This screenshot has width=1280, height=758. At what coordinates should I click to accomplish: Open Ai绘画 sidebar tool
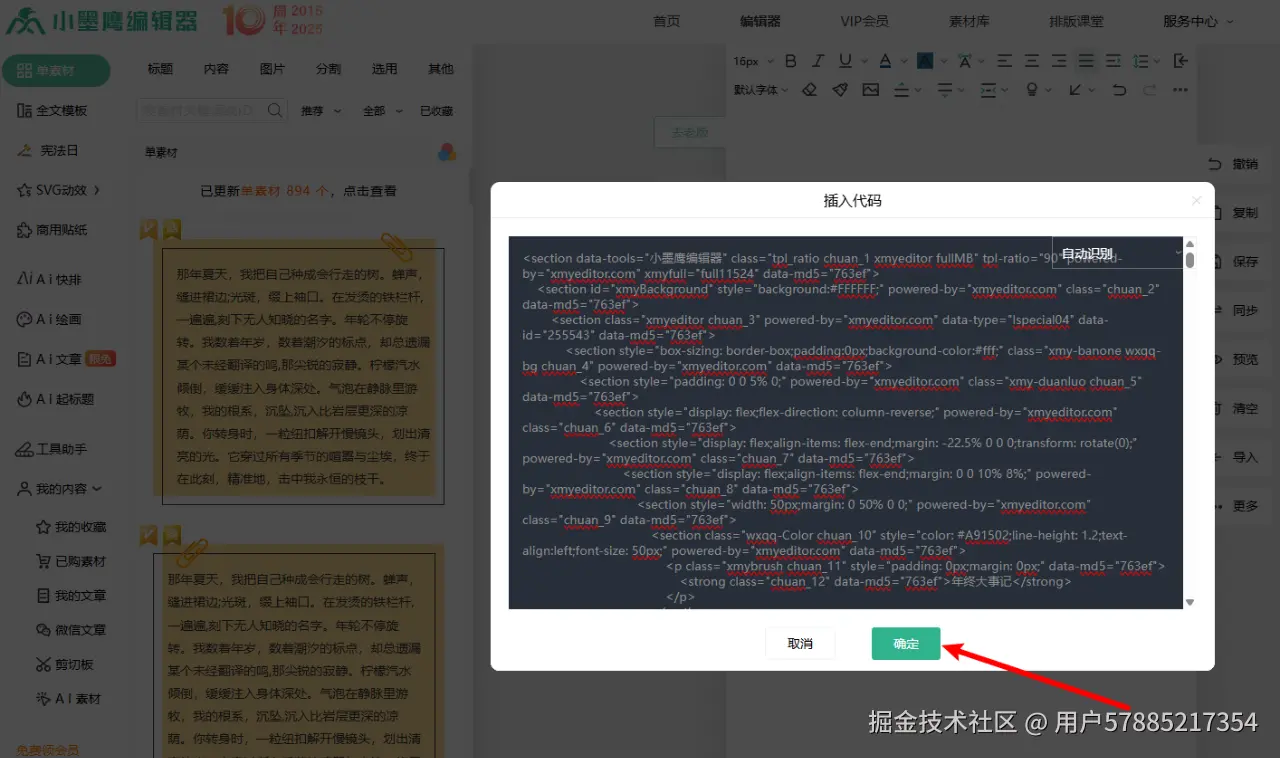(x=49, y=319)
